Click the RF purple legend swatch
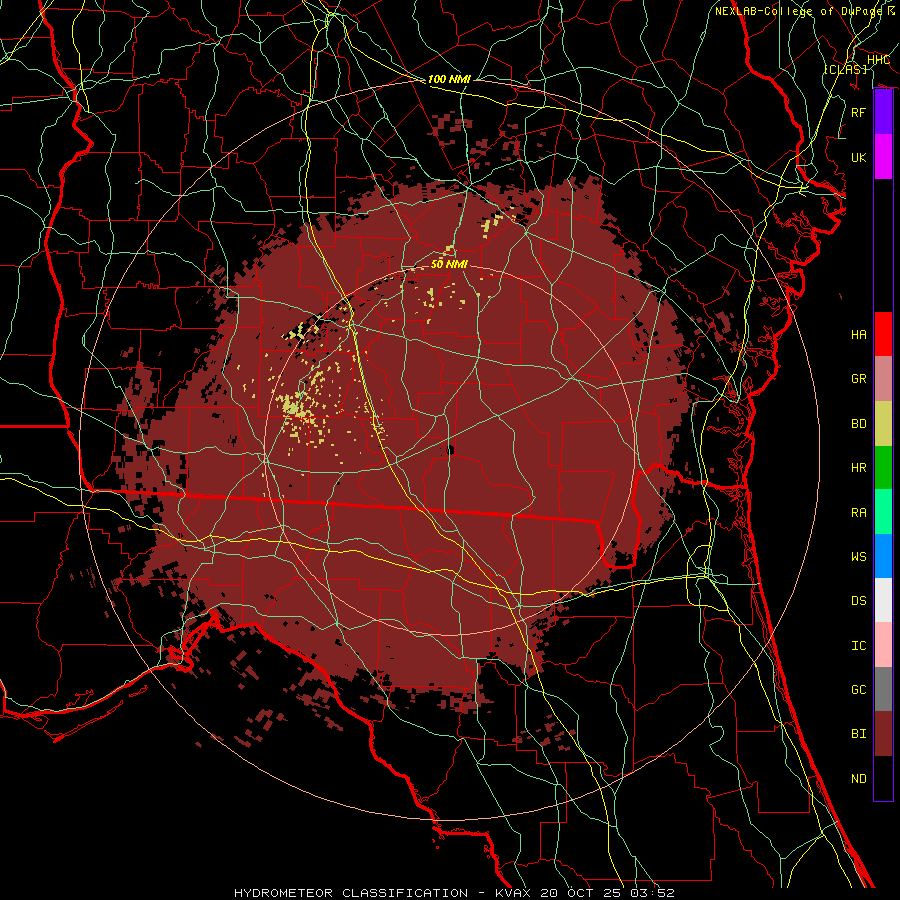Image resolution: width=900 pixels, height=900 pixels. coord(883,112)
